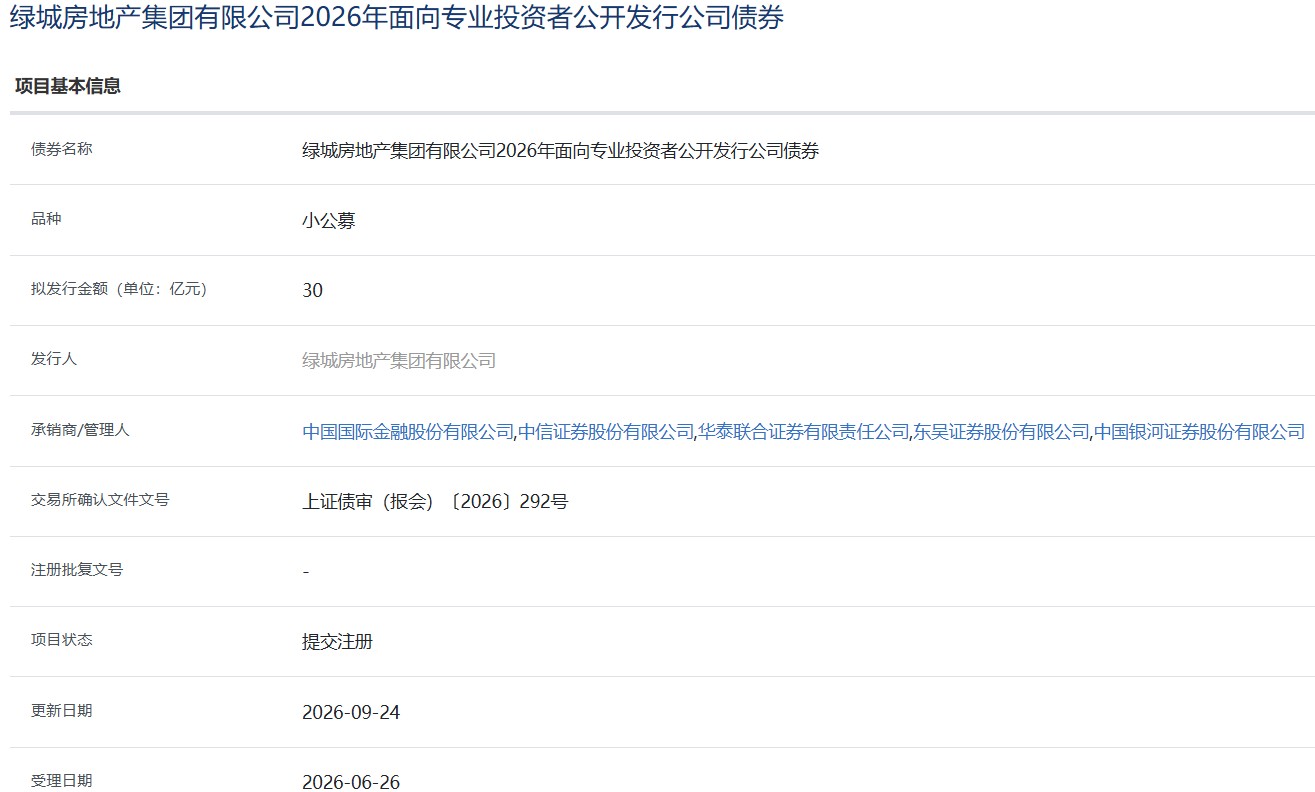Click the 拟发行金额（单位：亿元） label
Screen dimensions: 1315x792
(119, 289)
